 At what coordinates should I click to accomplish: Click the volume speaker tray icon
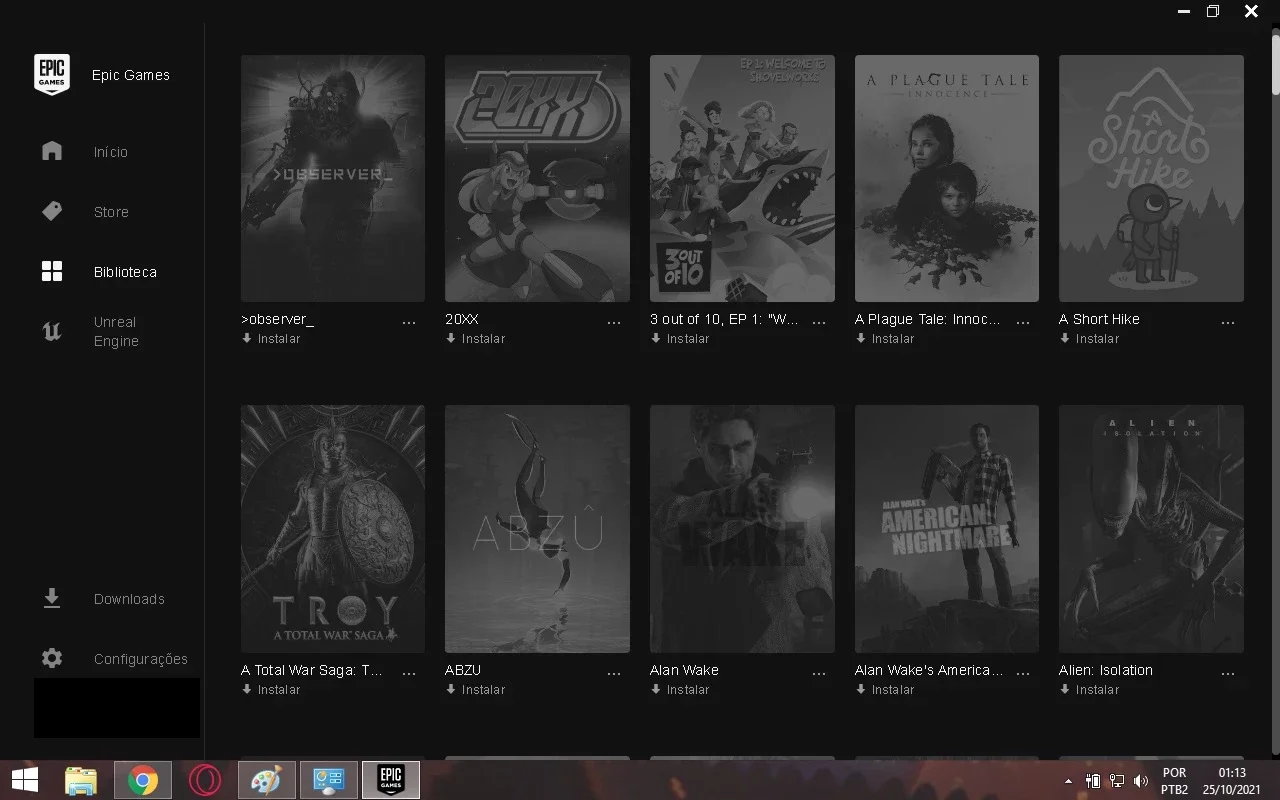point(1141,781)
